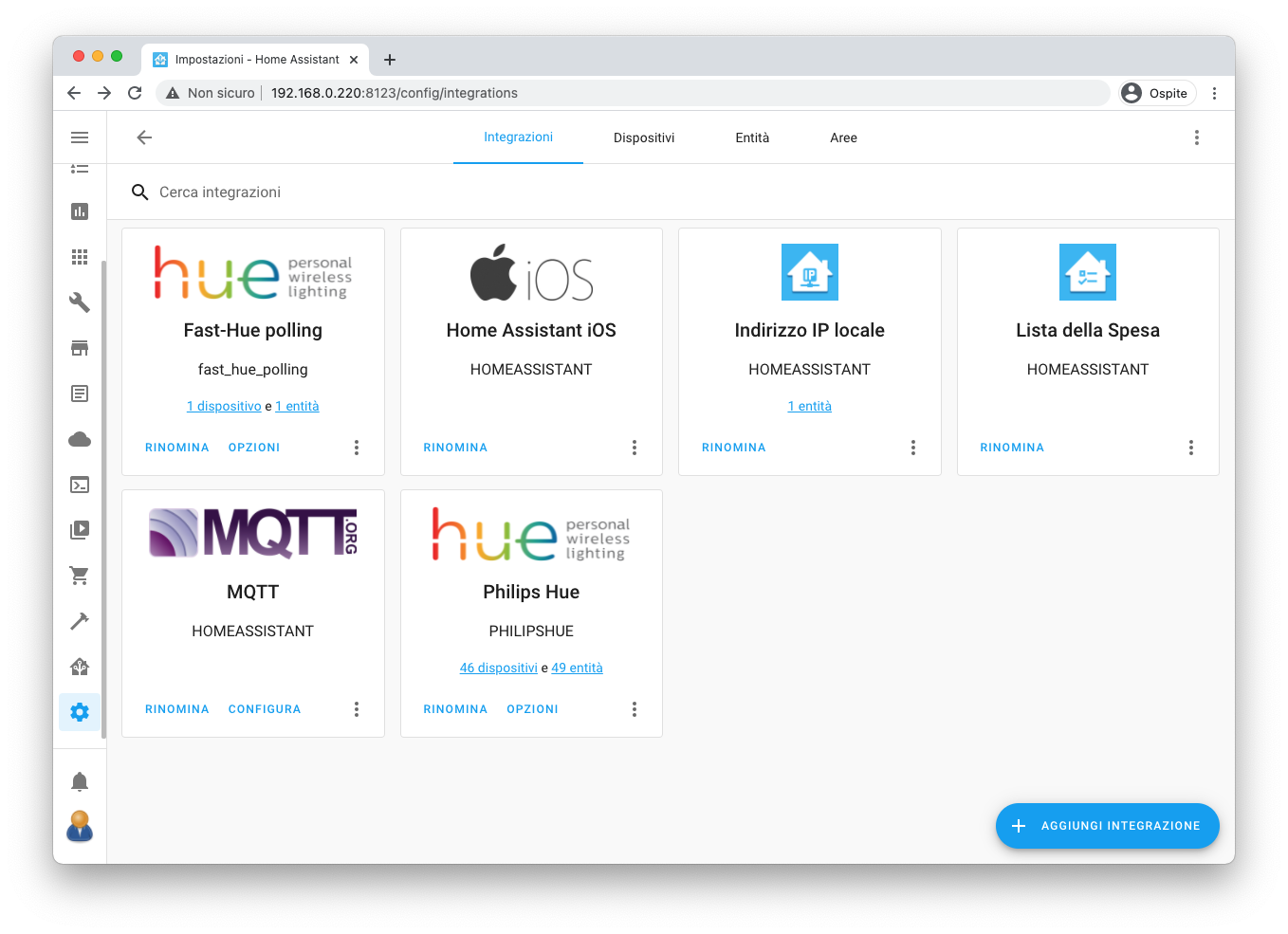Click the Indirizzo IP locale house icon
1288x934 pixels.
point(810,272)
